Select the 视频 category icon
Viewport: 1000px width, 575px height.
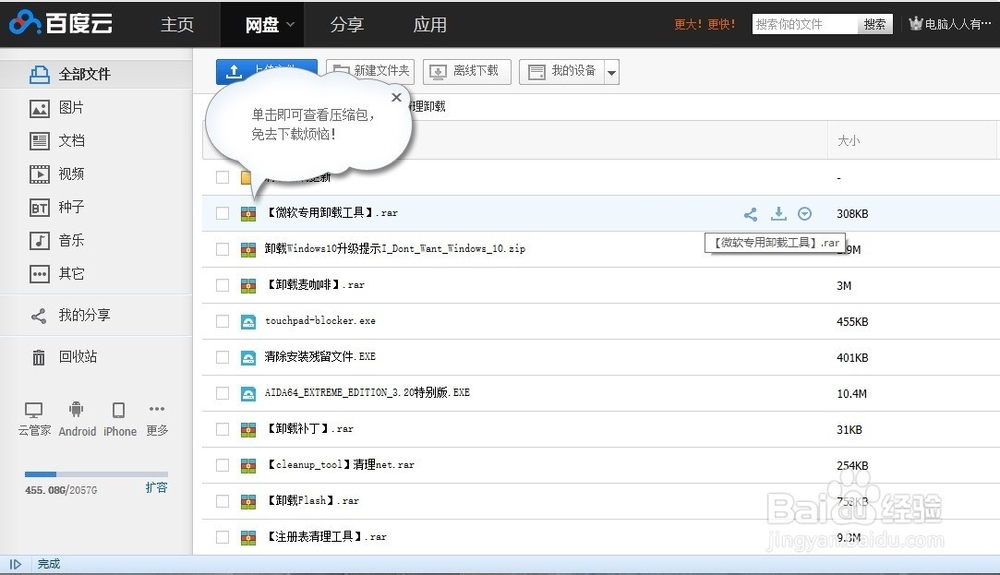(40, 174)
